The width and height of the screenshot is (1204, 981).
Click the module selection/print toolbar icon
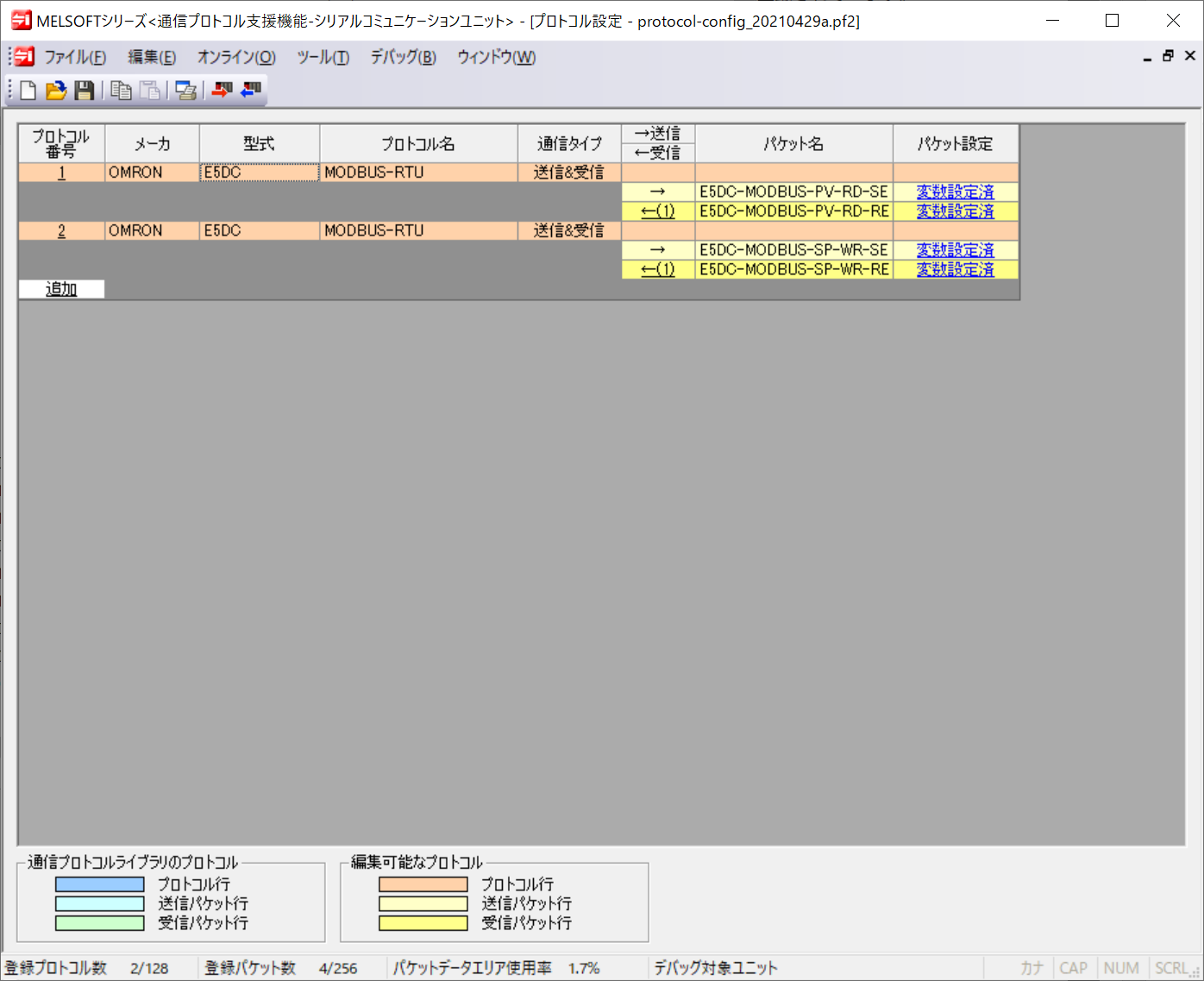(x=185, y=91)
